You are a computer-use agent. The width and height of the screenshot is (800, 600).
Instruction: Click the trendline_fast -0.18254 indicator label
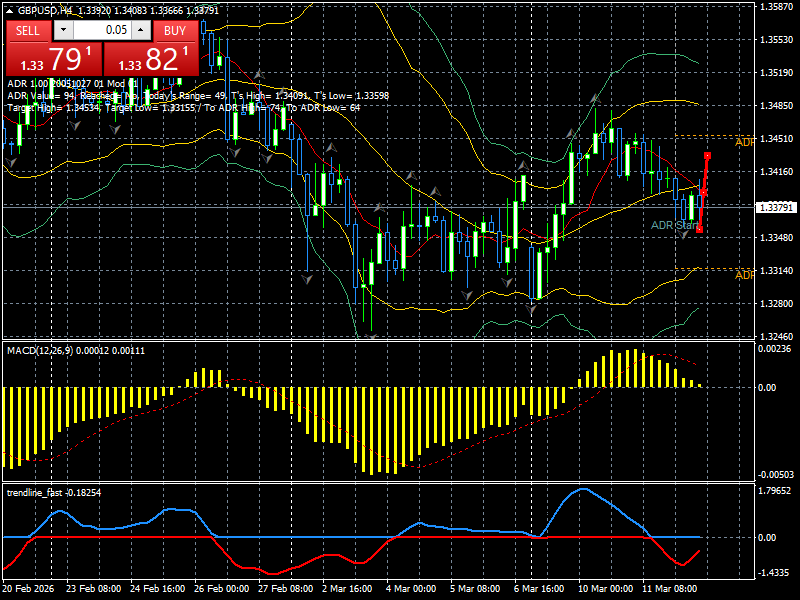[54, 492]
